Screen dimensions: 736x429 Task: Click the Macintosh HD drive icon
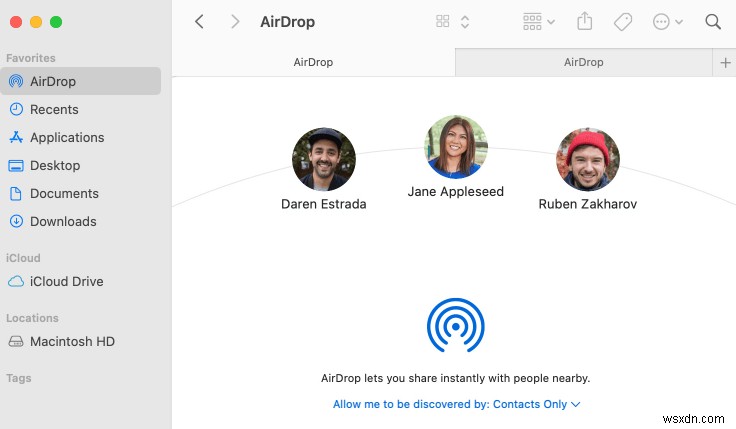pos(16,341)
